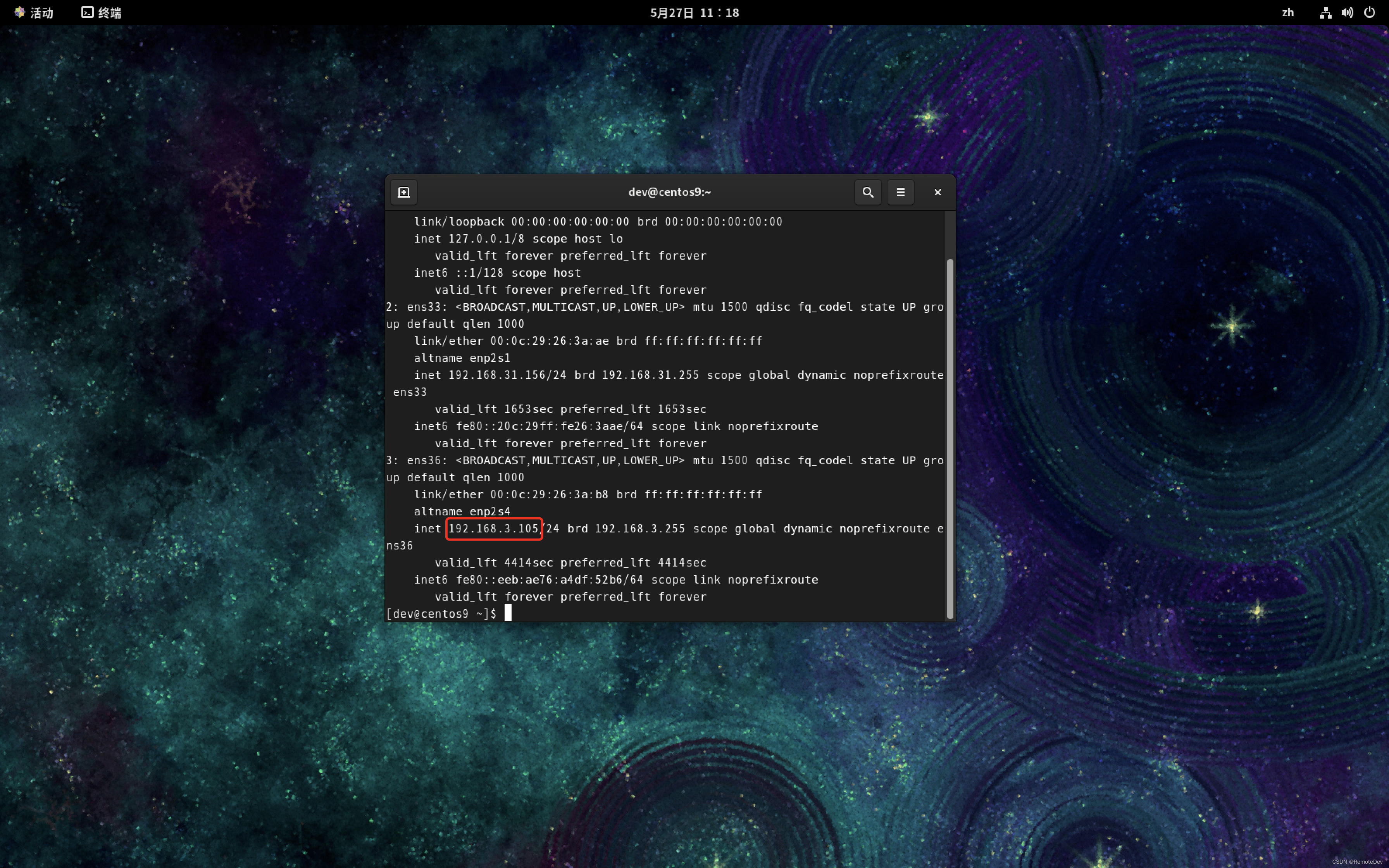1389x868 pixels.
Task: Click the dev@centos9:~ window title
Action: [669, 192]
